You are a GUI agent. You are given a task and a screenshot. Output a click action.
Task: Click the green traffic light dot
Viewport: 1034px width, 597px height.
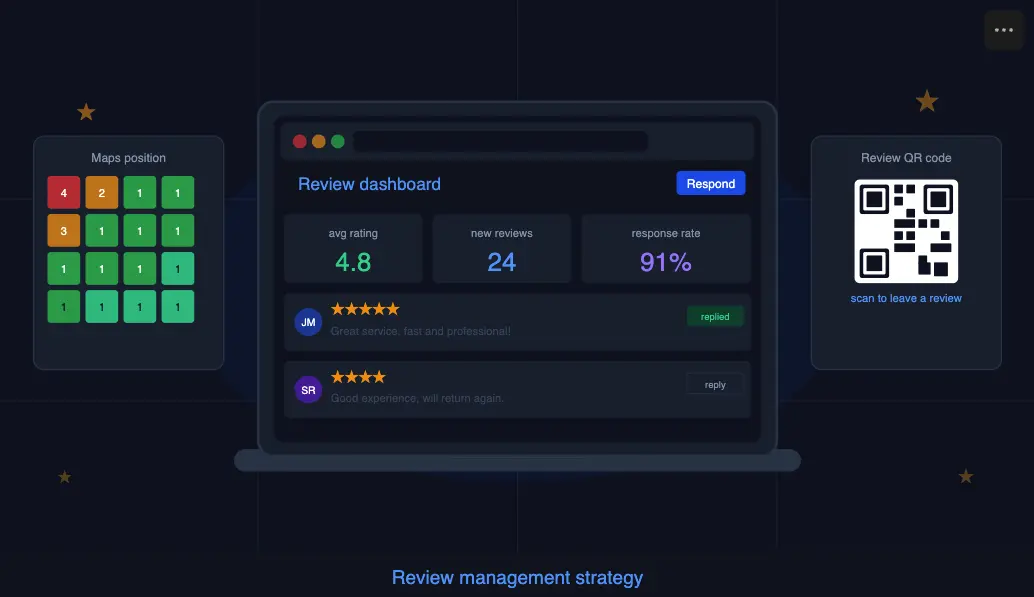tap(338, 141)
